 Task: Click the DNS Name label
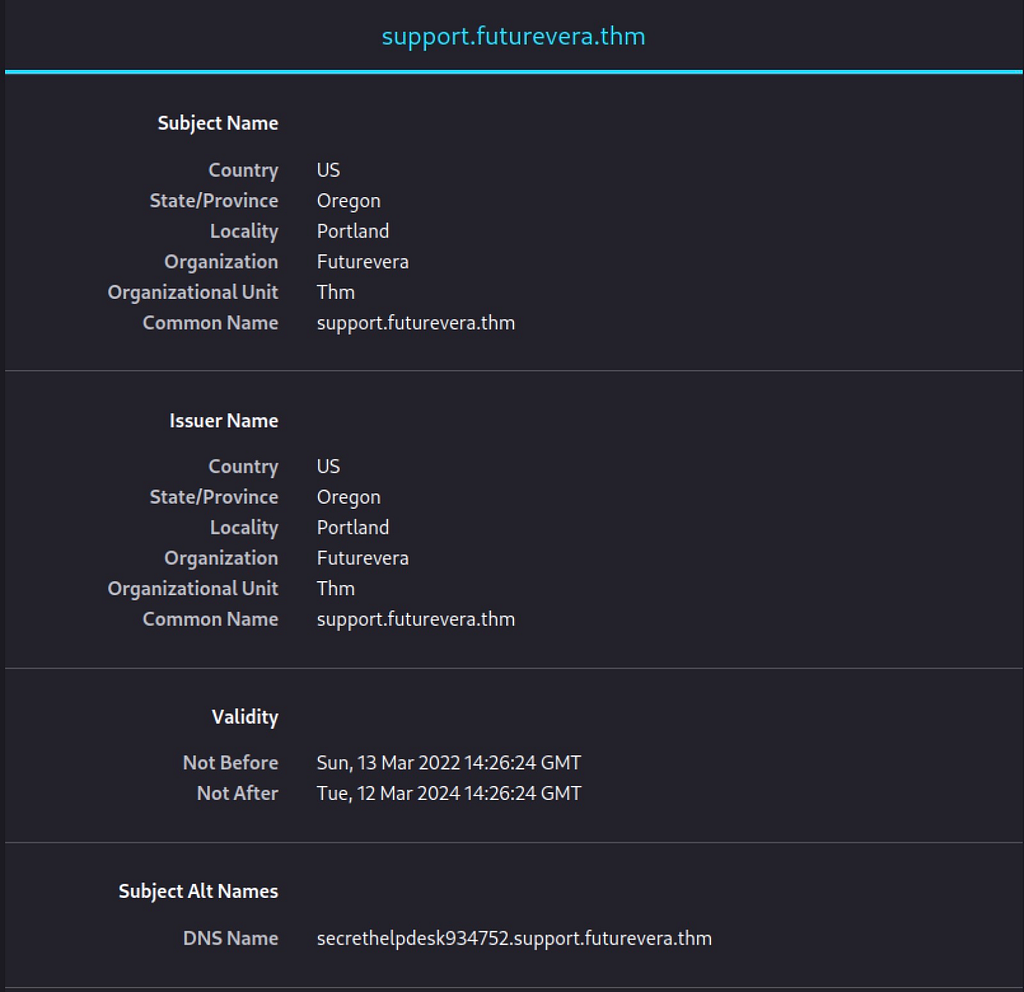[231, 938]
